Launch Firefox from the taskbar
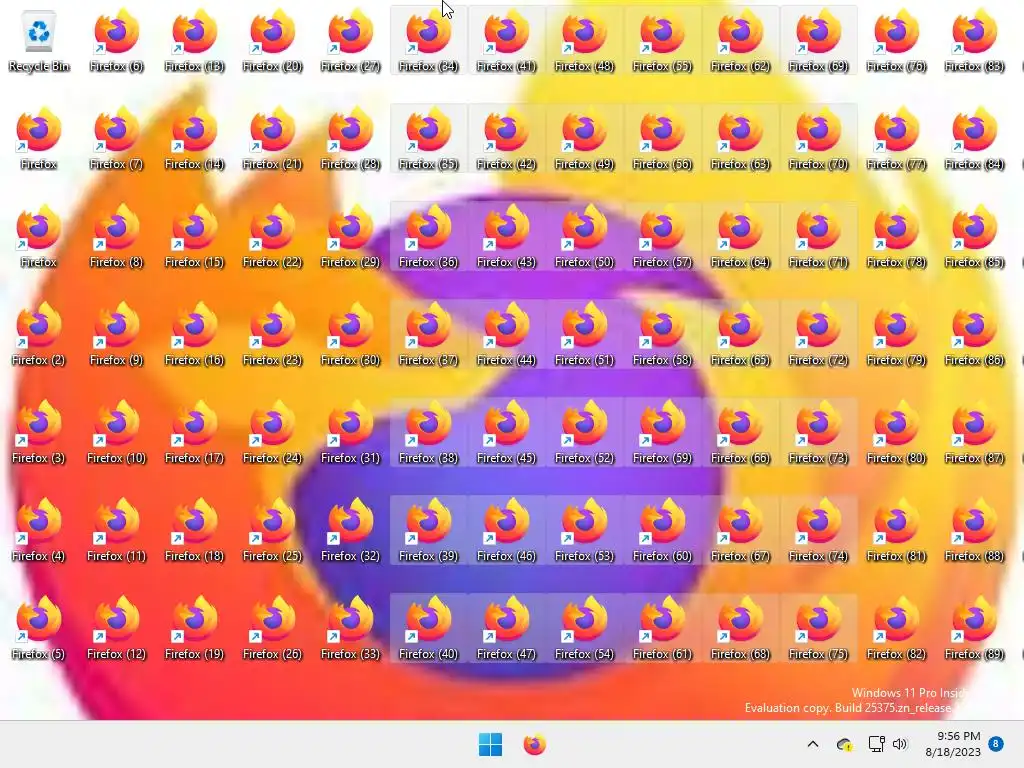The width and height of the screenshot is (1024, 768). [x=534, y=744]
